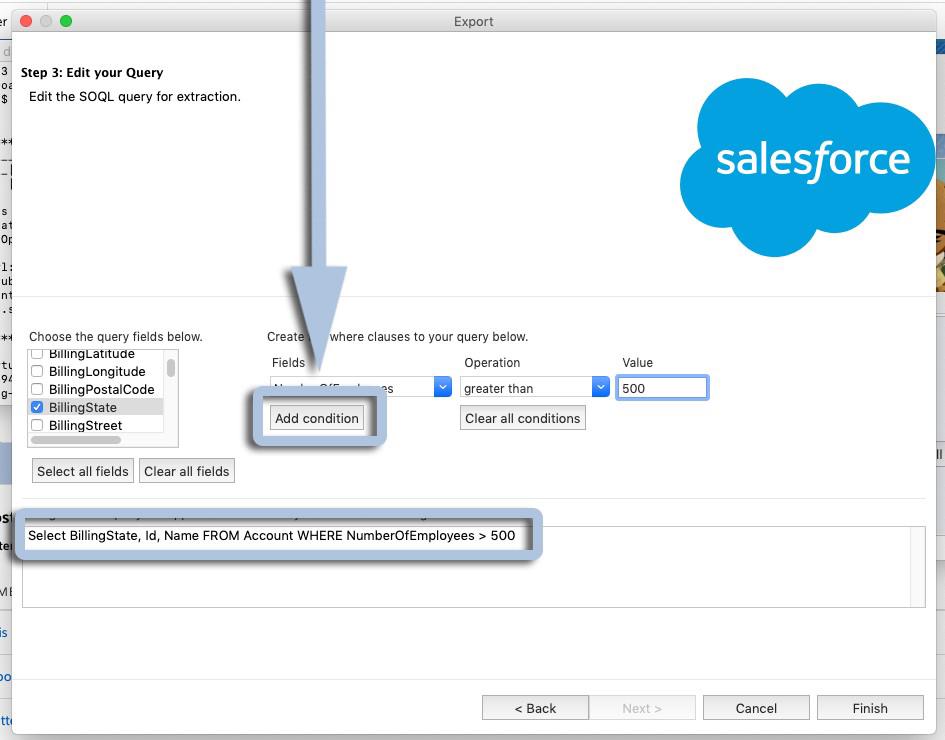Click the Clear all fields button

click(x=187, y=471)
